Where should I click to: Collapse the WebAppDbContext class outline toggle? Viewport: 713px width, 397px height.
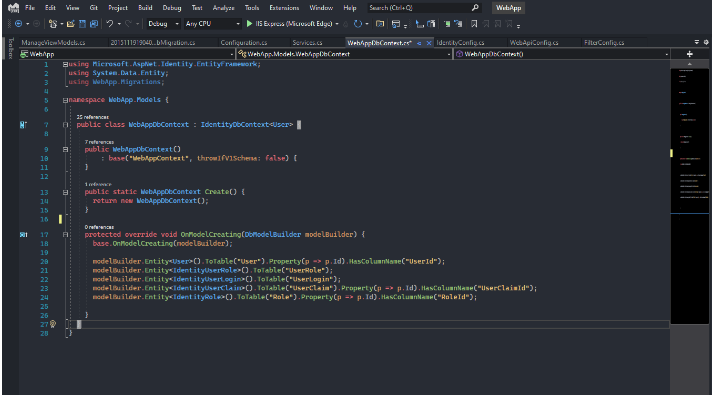point(65,125)
